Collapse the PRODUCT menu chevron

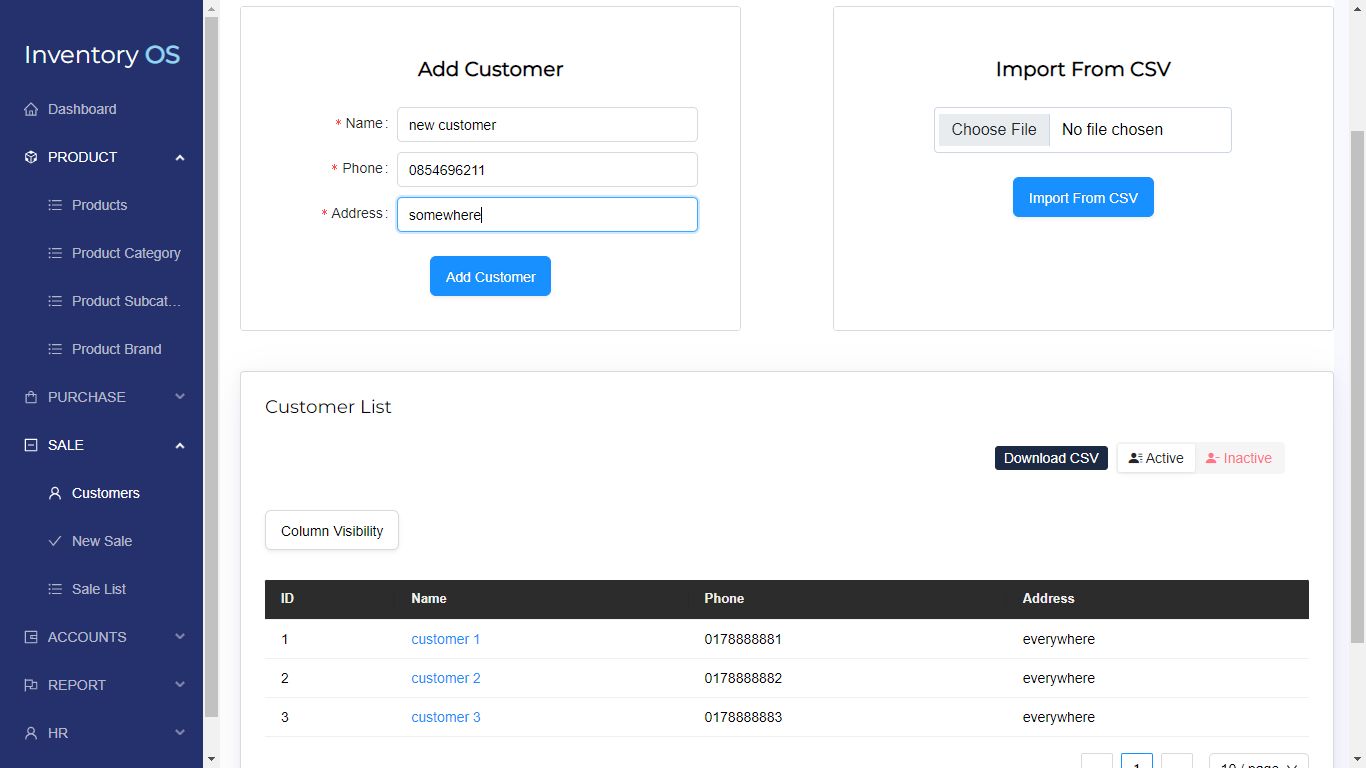[180, 157]
